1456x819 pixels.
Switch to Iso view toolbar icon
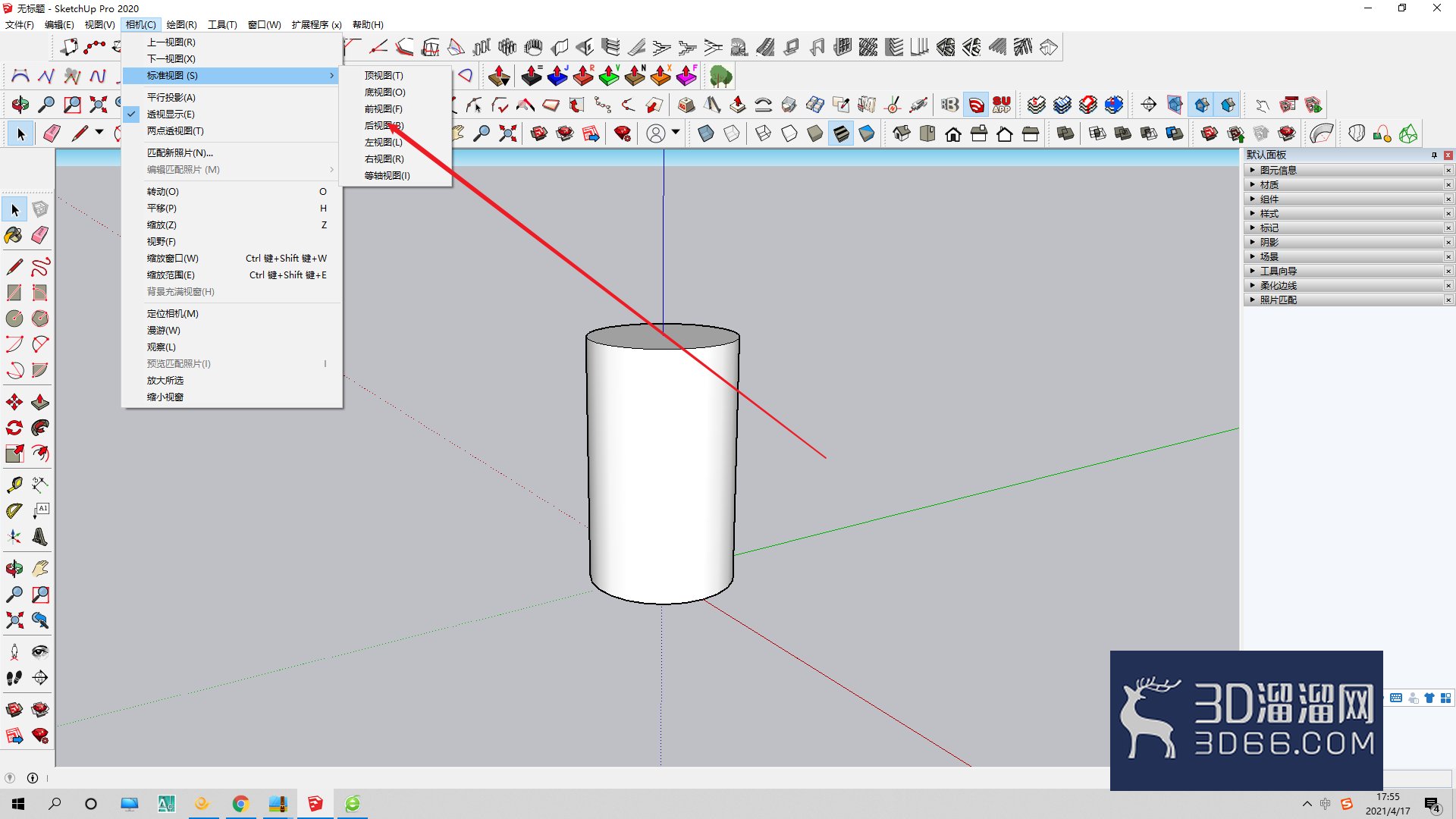[x=902, y=134]
